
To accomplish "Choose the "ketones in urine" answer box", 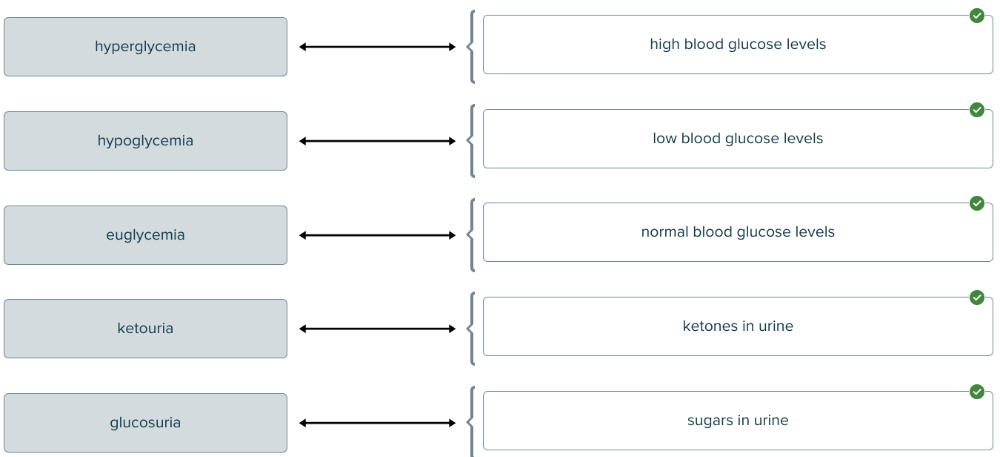I will [x=737, y=327].
